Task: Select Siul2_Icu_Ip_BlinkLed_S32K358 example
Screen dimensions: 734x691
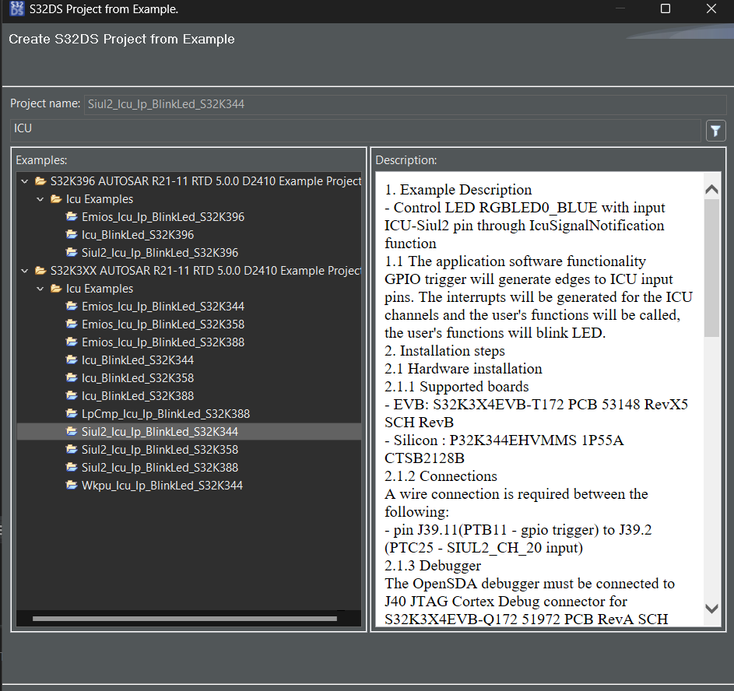Action: point(160,449)
